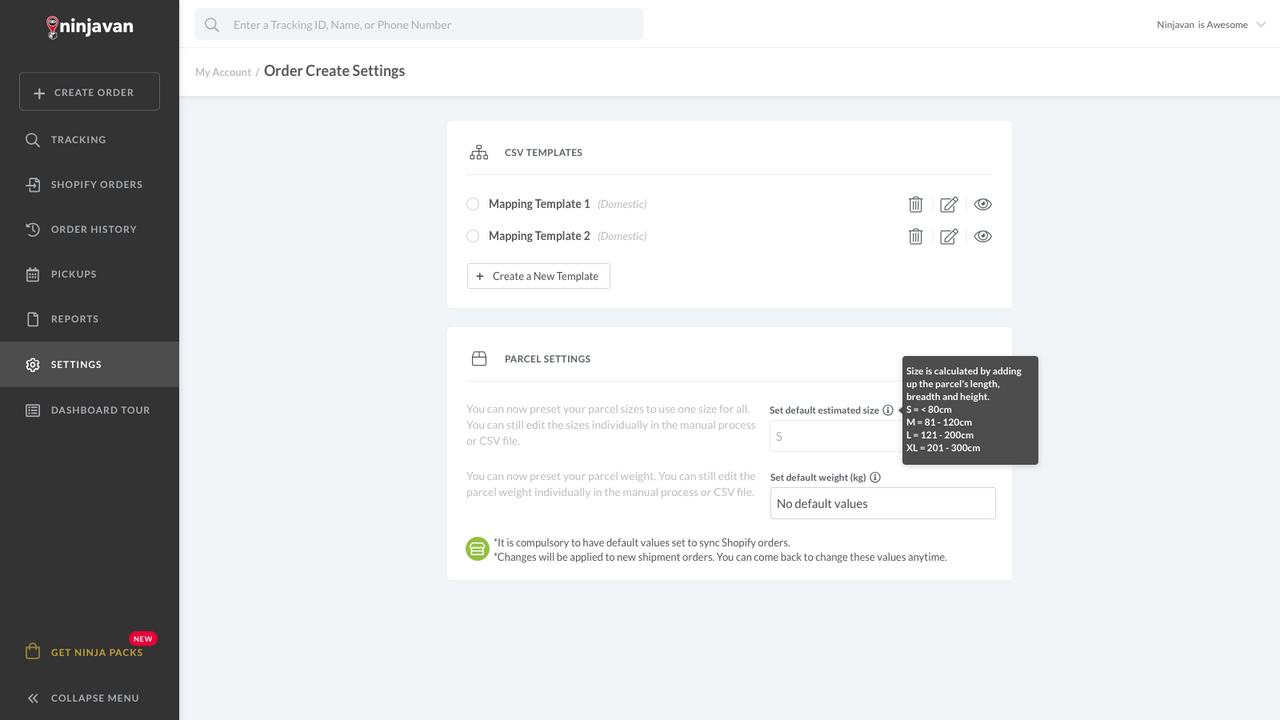1280x720 pixels.
Task: Click the Ninjavan logo
Action: point(89,27)
